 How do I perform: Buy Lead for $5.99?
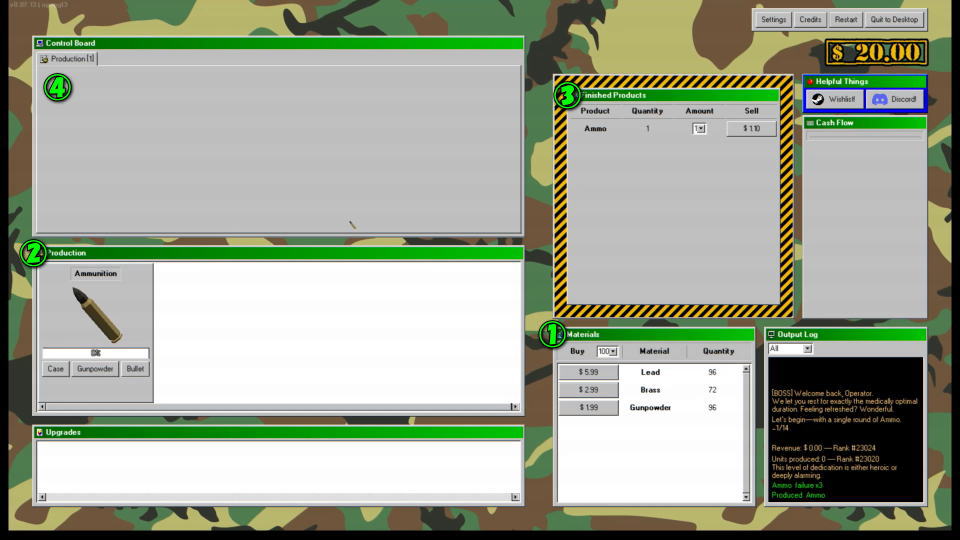coord(587,372)
